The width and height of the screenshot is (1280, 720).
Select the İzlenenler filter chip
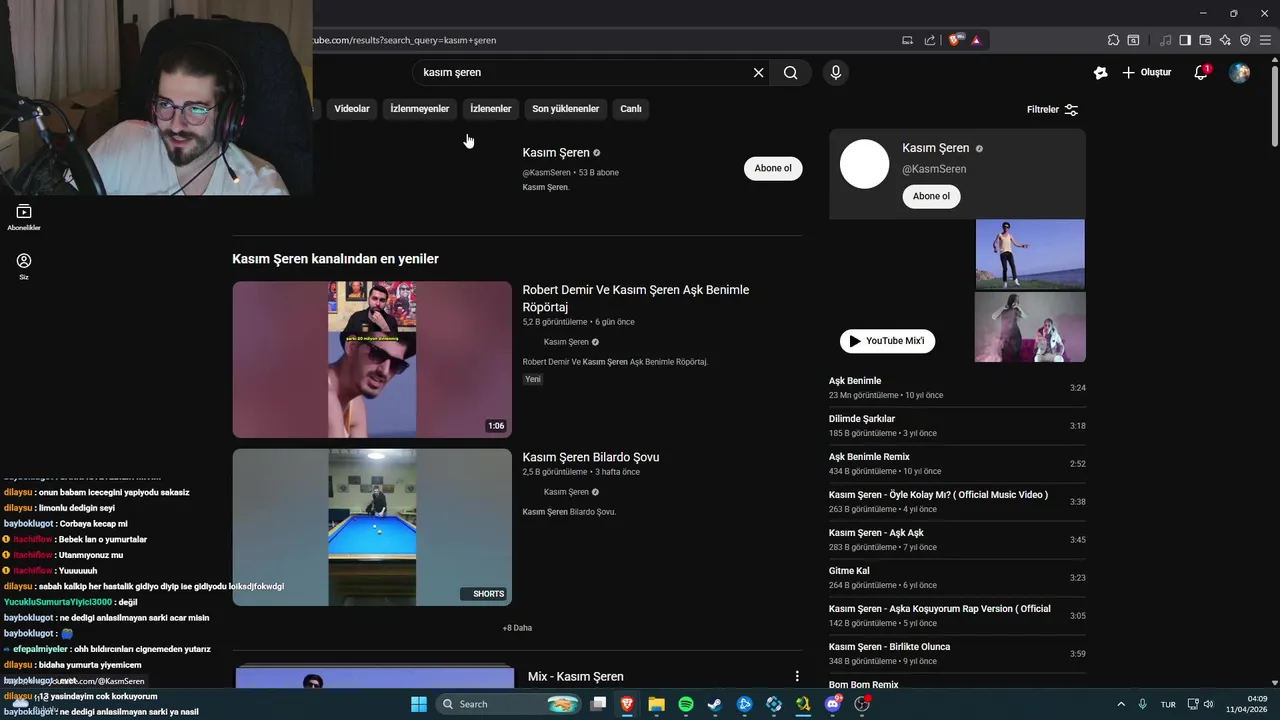[490, 109]
